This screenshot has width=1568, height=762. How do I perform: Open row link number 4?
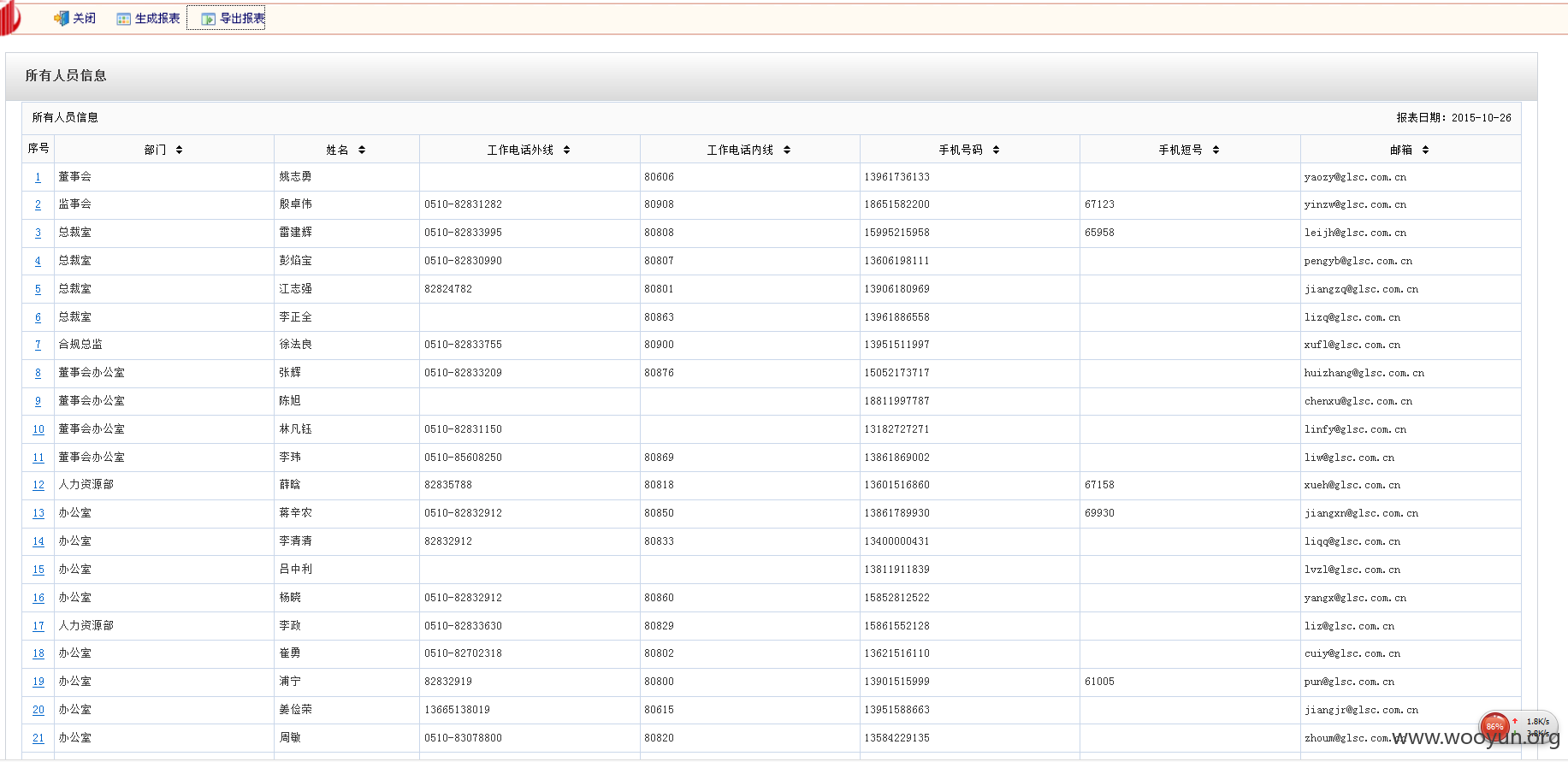(38, 261)
